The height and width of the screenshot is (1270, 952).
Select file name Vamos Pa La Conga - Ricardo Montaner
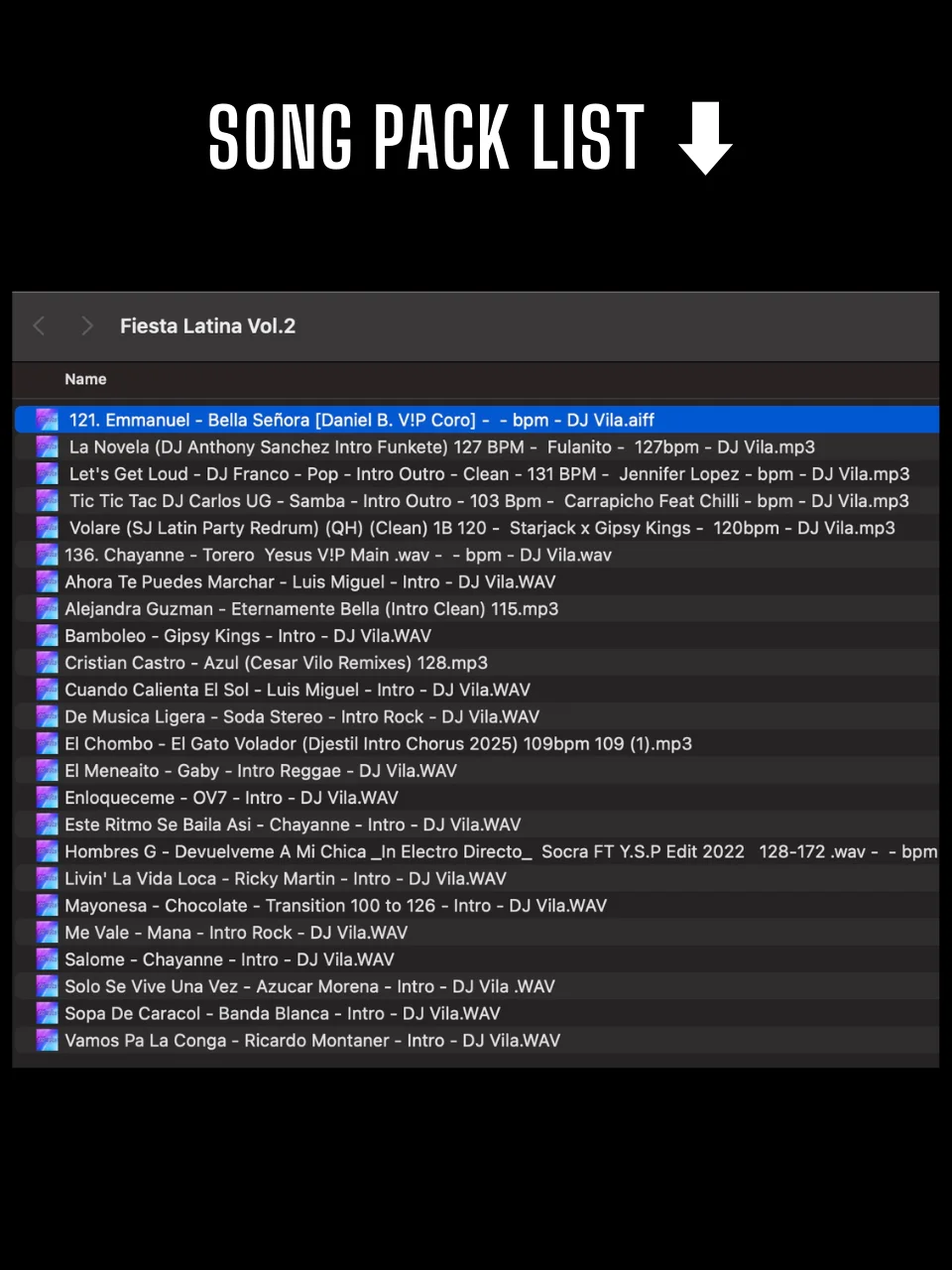pyautogui.click(x=312, y=1040)
